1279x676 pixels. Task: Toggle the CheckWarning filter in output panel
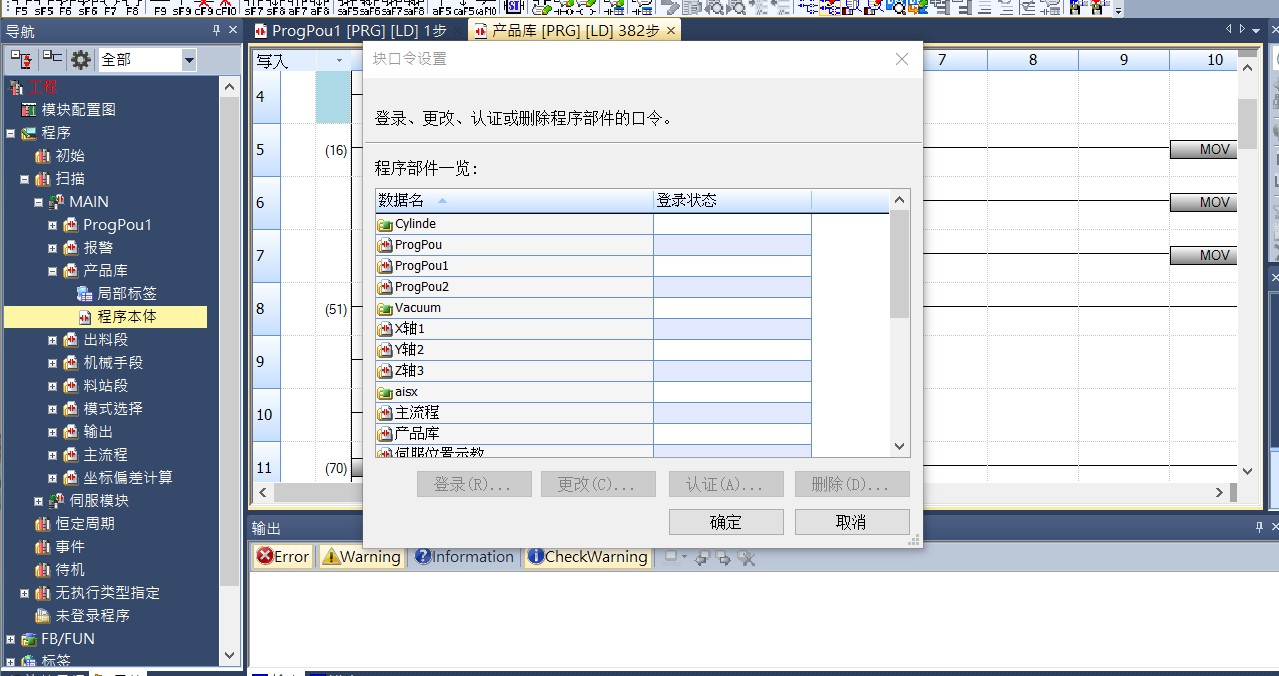[588, 557]
